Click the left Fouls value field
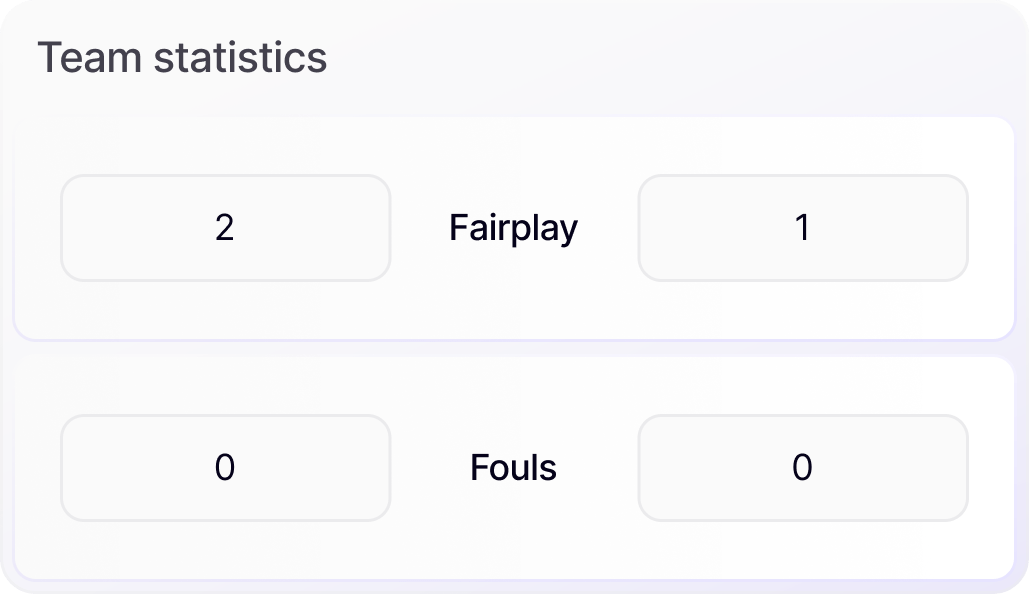 (x=225, y=468)
